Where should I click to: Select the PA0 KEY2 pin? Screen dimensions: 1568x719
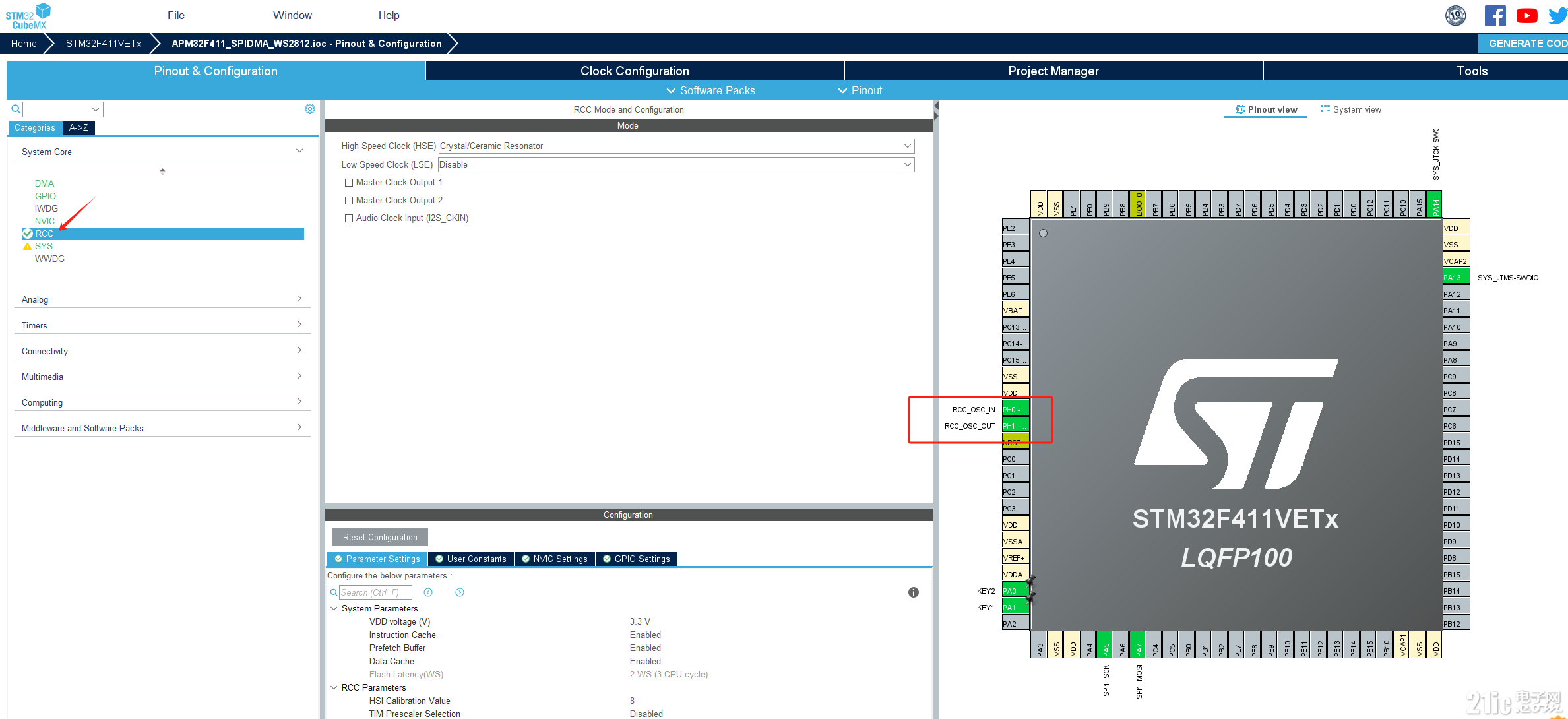[x=1015, y=590]
